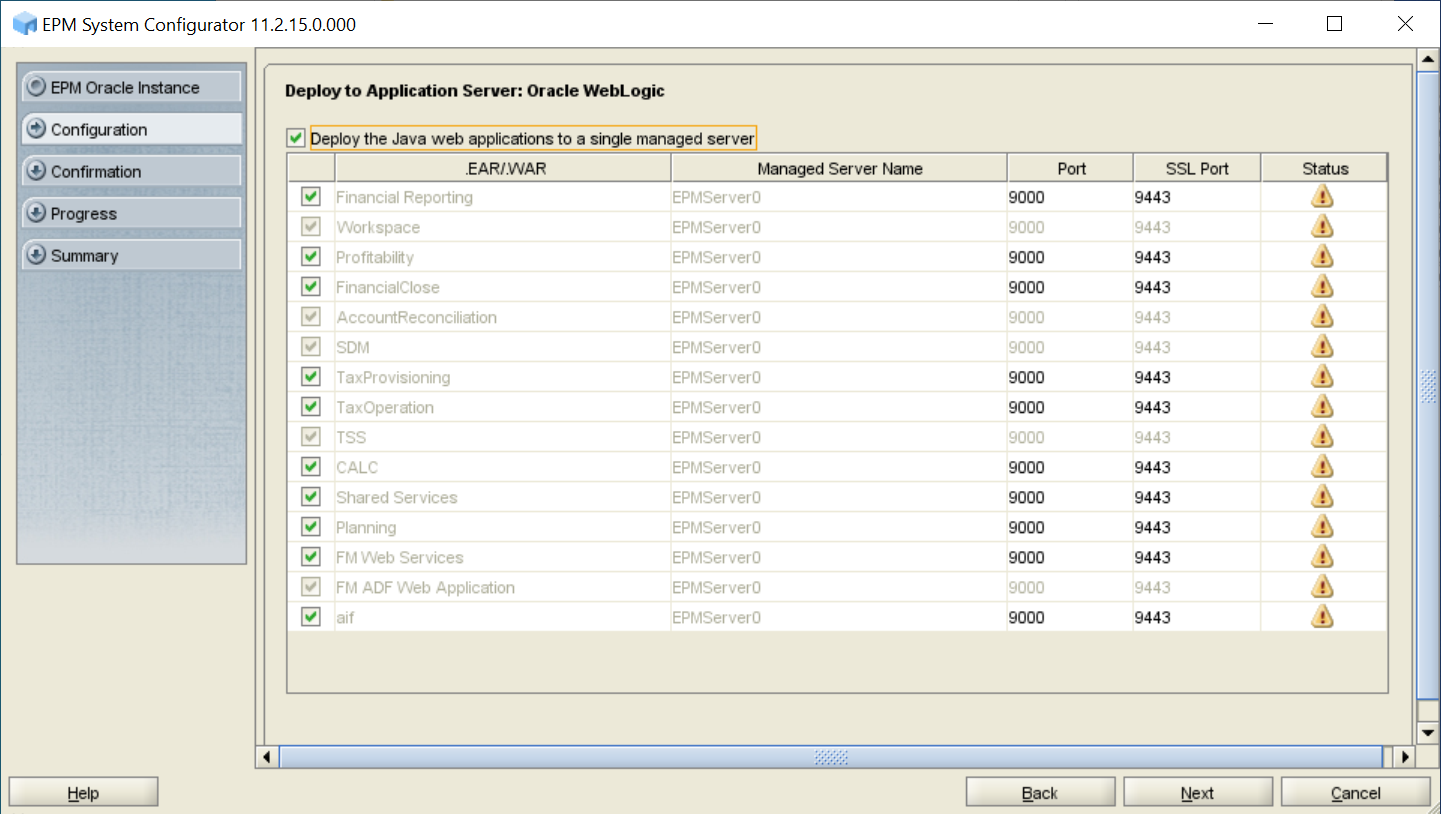Uncheck the TaxProvisioning checkbox
This screenshot has height=814, width=1441.
pyautogui.click(x=311, y=377)
